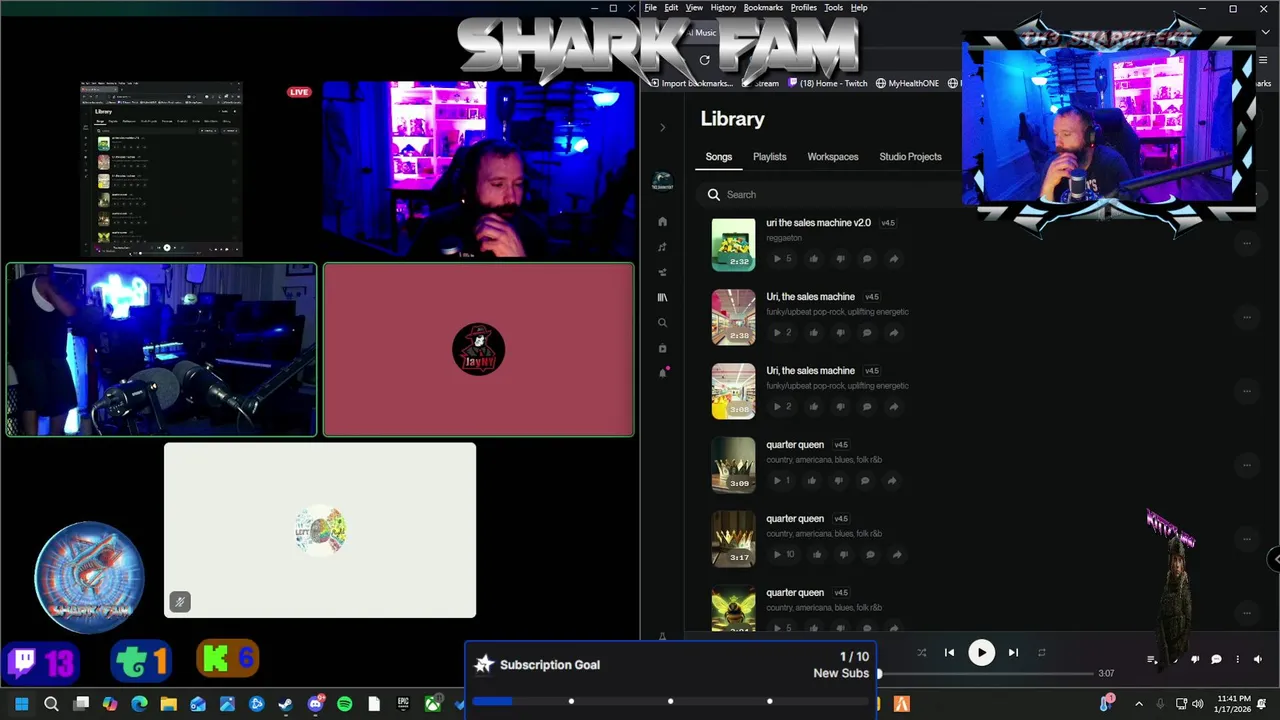Open Discord from the taskbar

[x=316, y=704]
